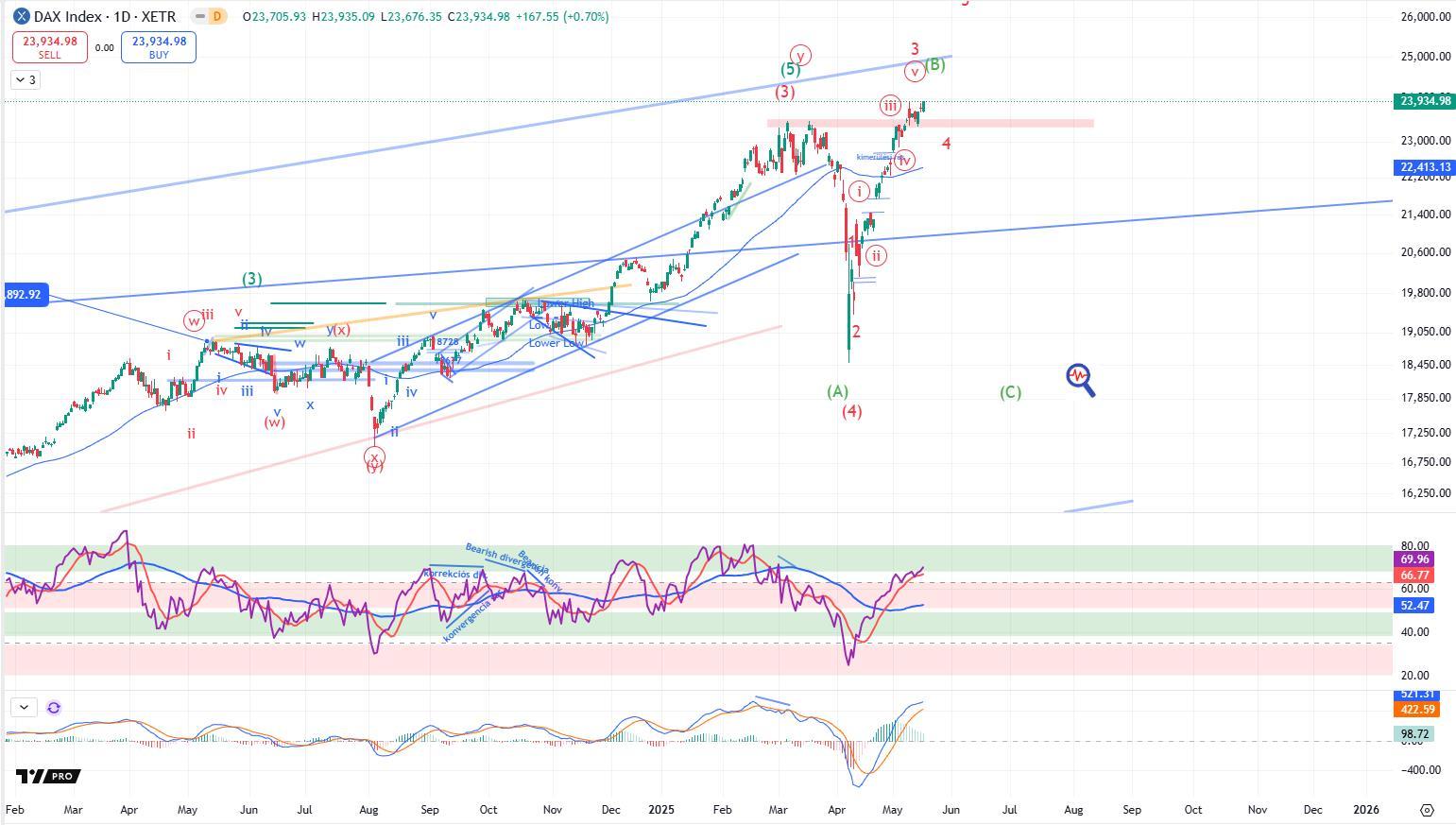Click the green 23,934.98 last price label

point(1424,101)
